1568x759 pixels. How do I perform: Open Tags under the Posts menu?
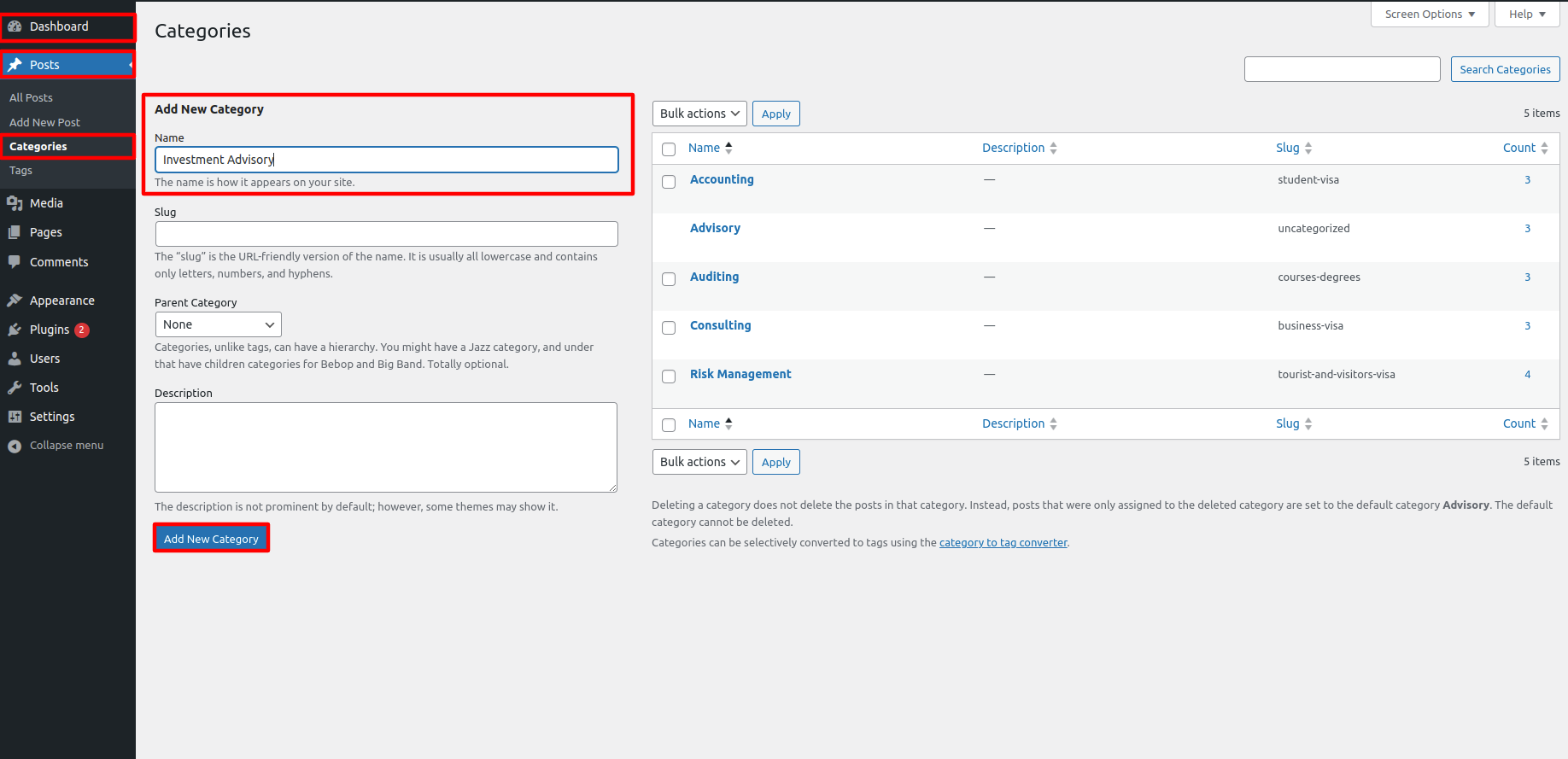(x=21, y=171)
